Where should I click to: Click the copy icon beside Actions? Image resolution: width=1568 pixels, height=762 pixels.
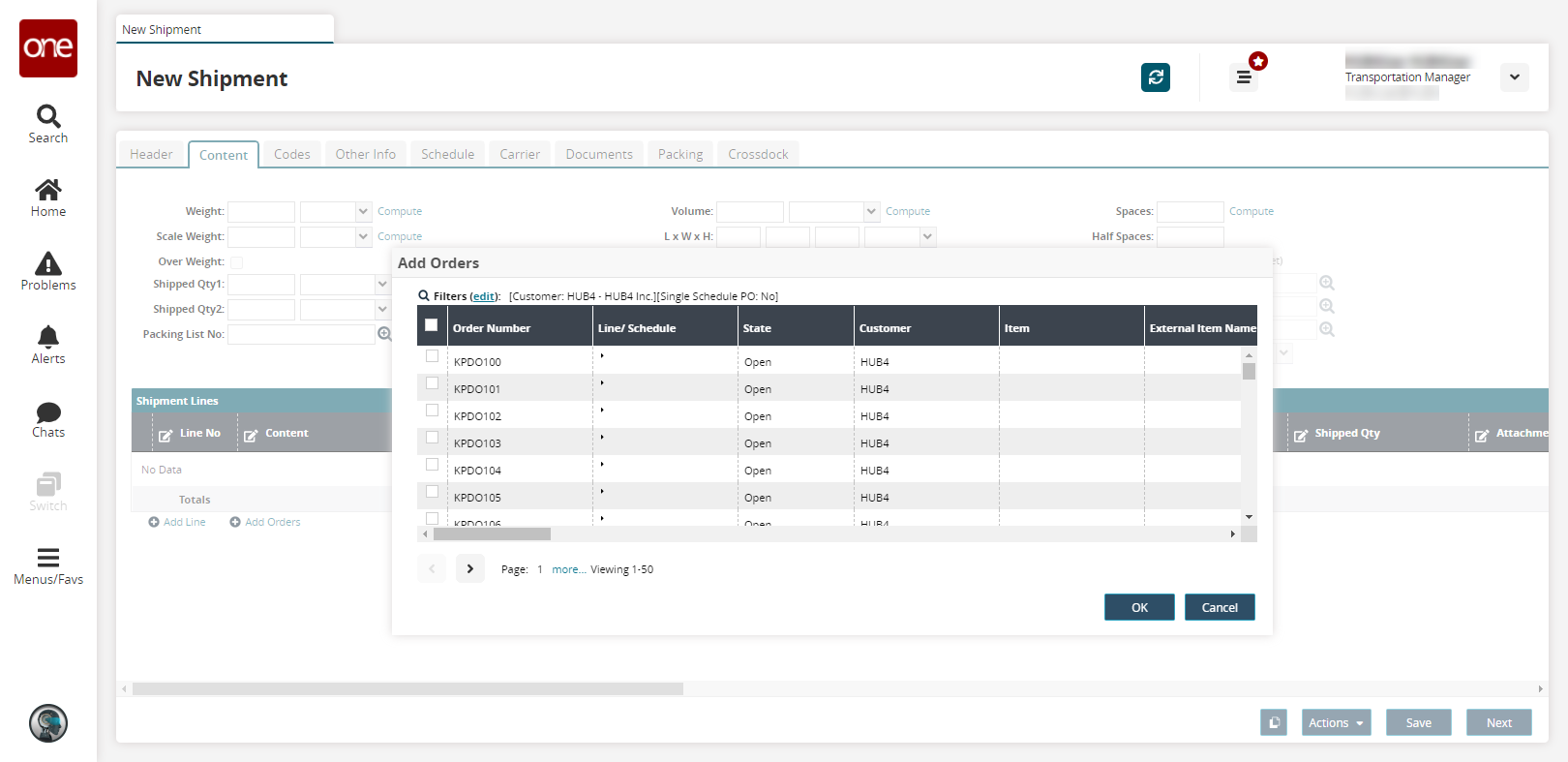pyautogui.click(x=1274, y=722)
